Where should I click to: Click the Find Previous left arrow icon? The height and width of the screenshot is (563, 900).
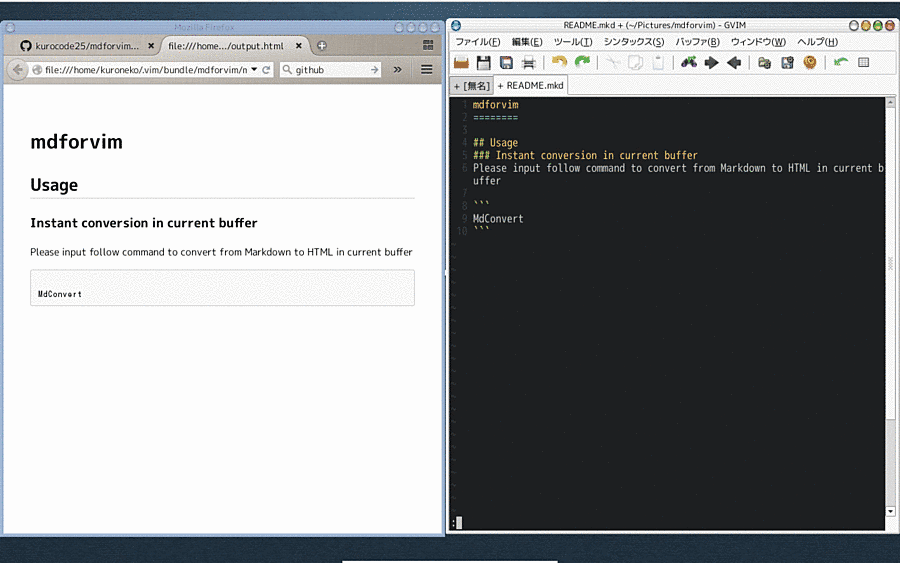point(734,62)
